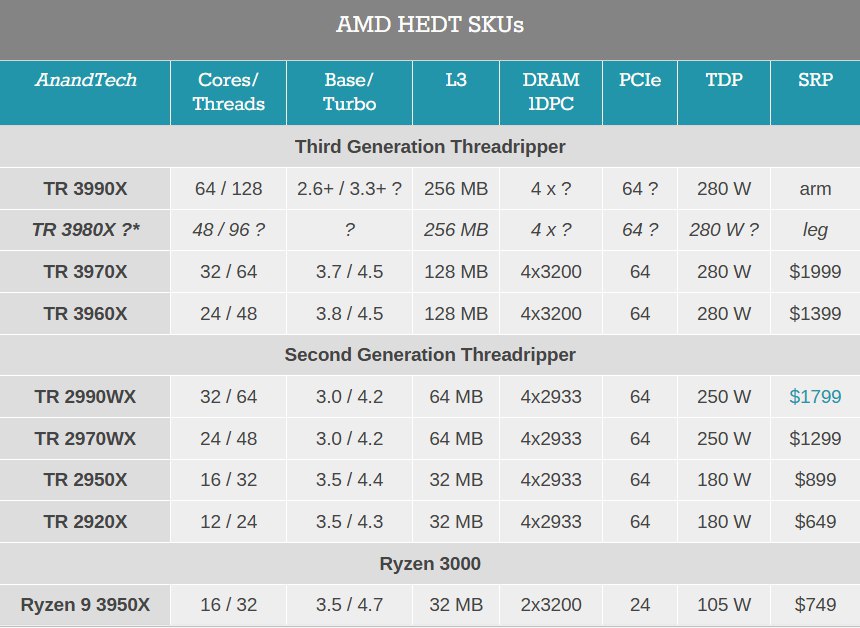The height and width of the screenshot is (628, 860).
Task: Click the 105 W TDP cell
Action: [x=724, y=605]
